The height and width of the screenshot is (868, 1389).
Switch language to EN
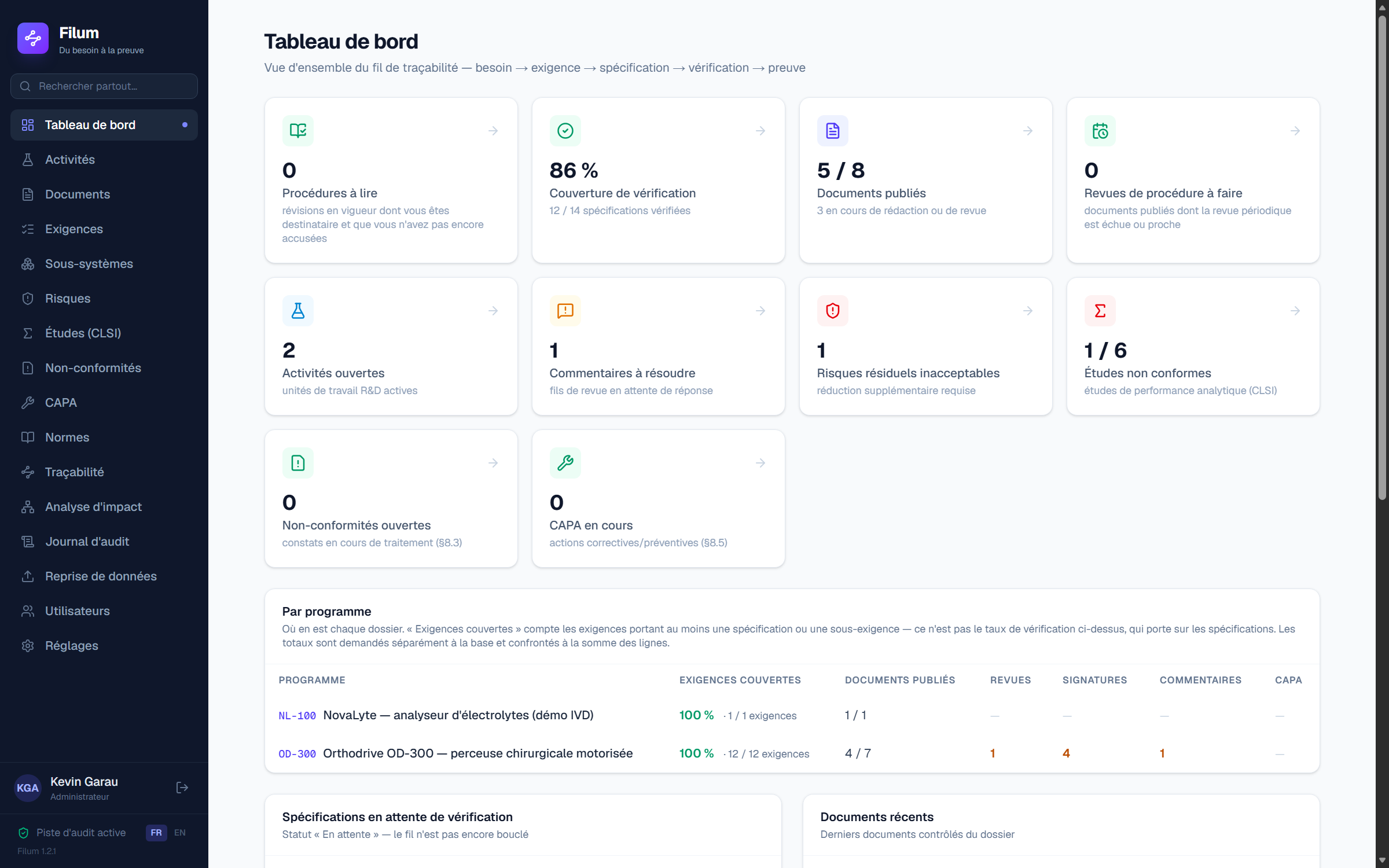[x=180, y=833]
